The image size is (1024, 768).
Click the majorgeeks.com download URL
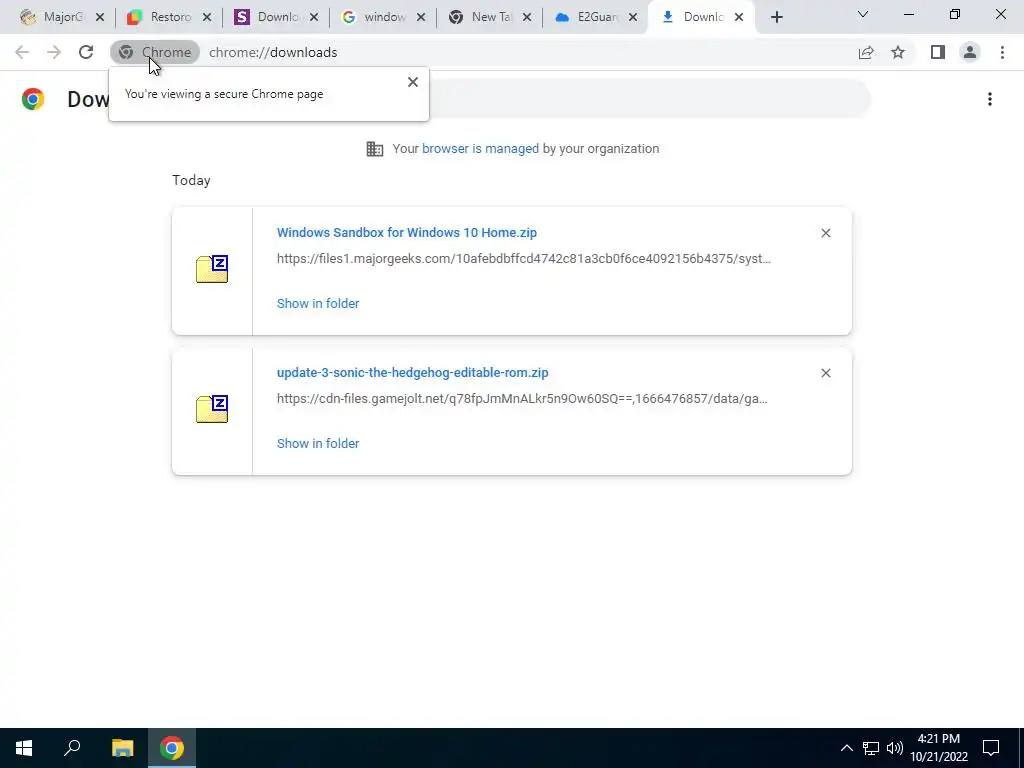click(524, 259)
